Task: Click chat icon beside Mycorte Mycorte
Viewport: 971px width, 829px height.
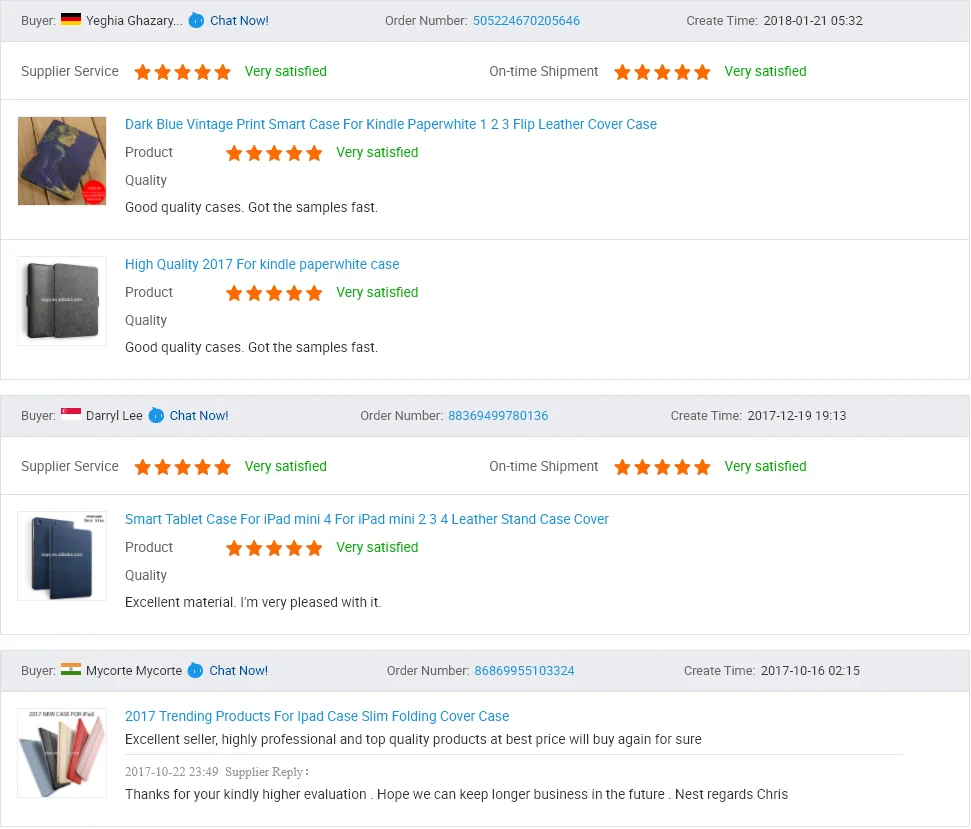Action: [195, 671]
